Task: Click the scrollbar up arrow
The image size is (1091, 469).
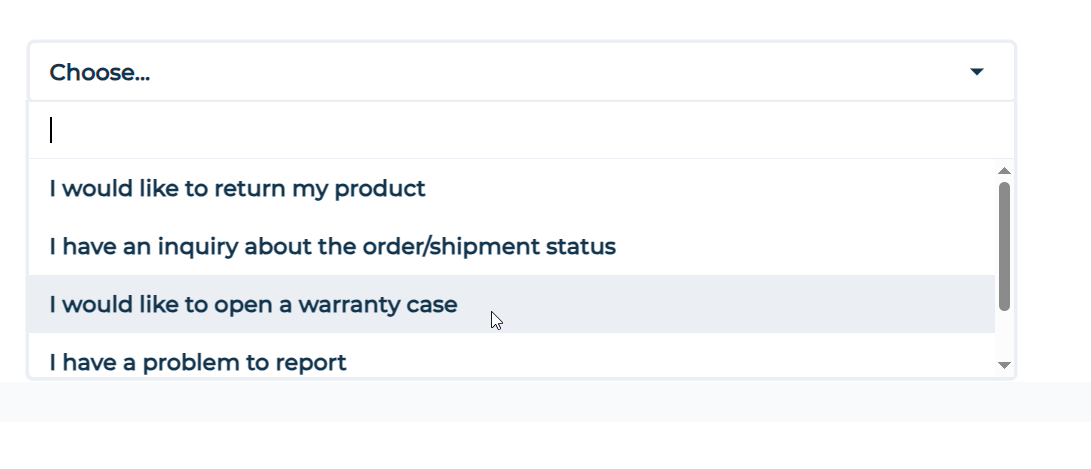Action: (1005, 171)
